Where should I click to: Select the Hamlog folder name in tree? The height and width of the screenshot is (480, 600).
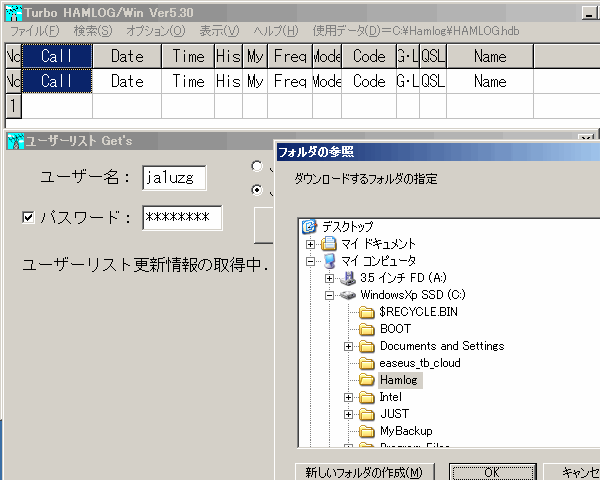pyautogui.click(x=399, y=380)
